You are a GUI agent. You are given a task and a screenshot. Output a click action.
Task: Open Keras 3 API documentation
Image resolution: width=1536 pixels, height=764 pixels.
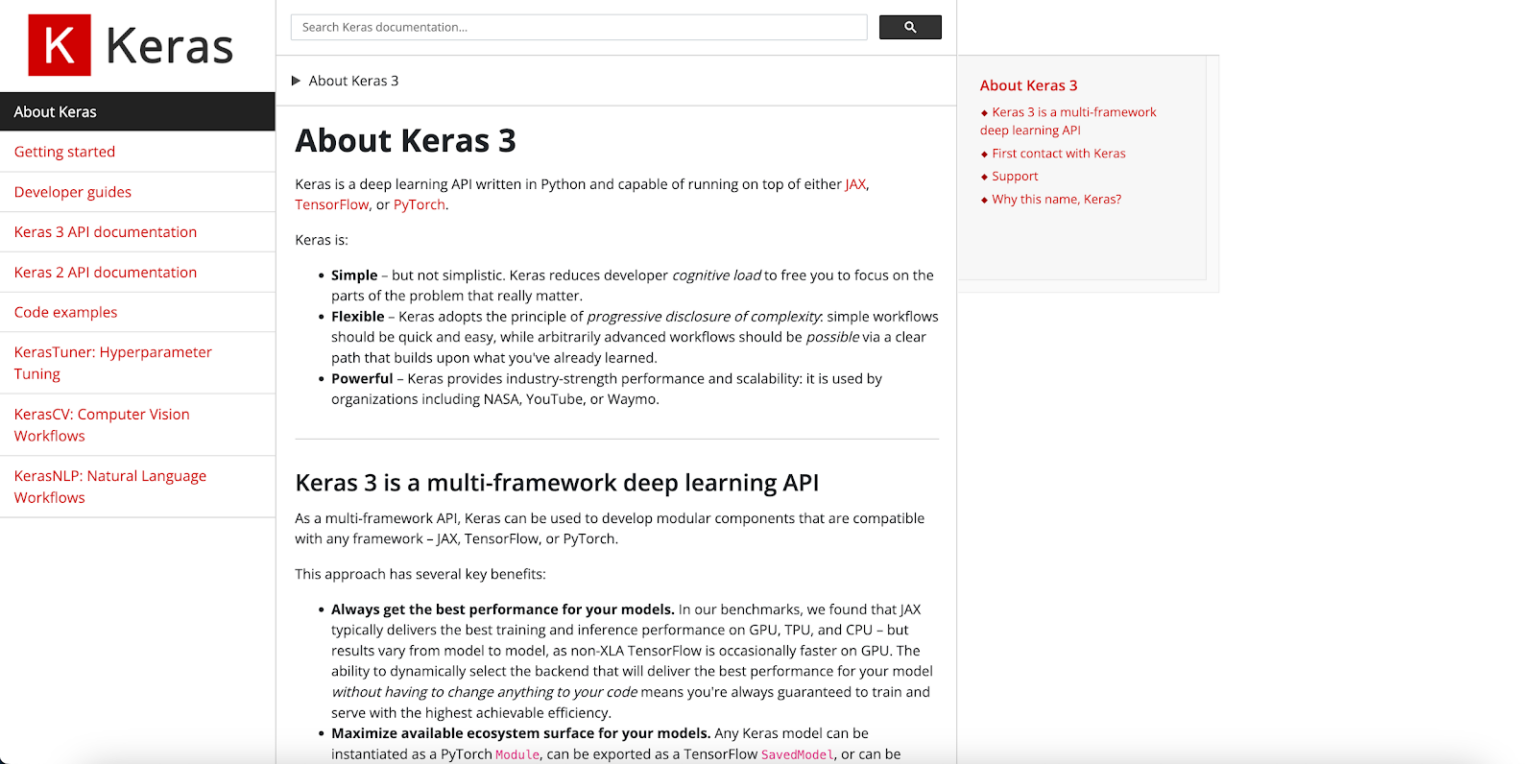pyautogui.click(x=104, y=231)
